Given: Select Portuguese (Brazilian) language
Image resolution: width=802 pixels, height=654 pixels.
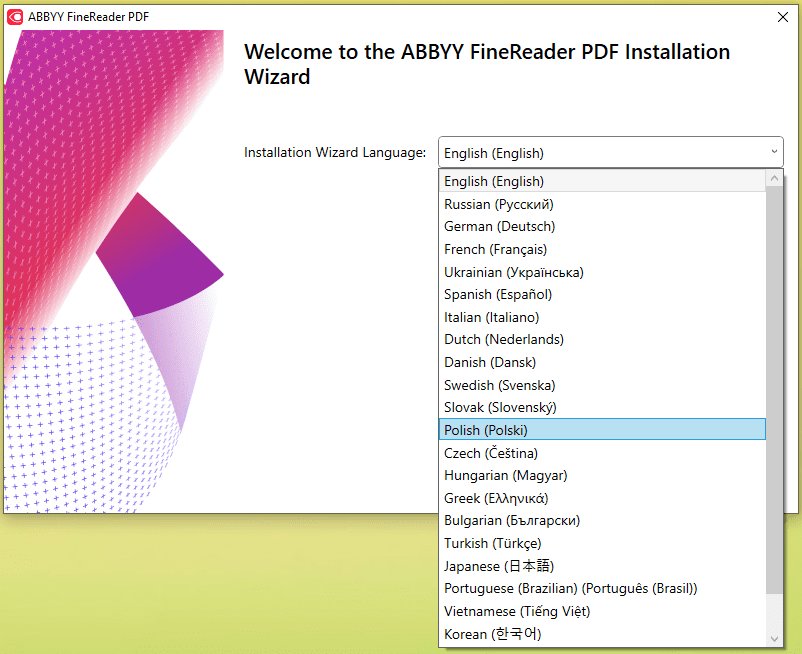Looking at the screenshot, I should pos(602,589).
